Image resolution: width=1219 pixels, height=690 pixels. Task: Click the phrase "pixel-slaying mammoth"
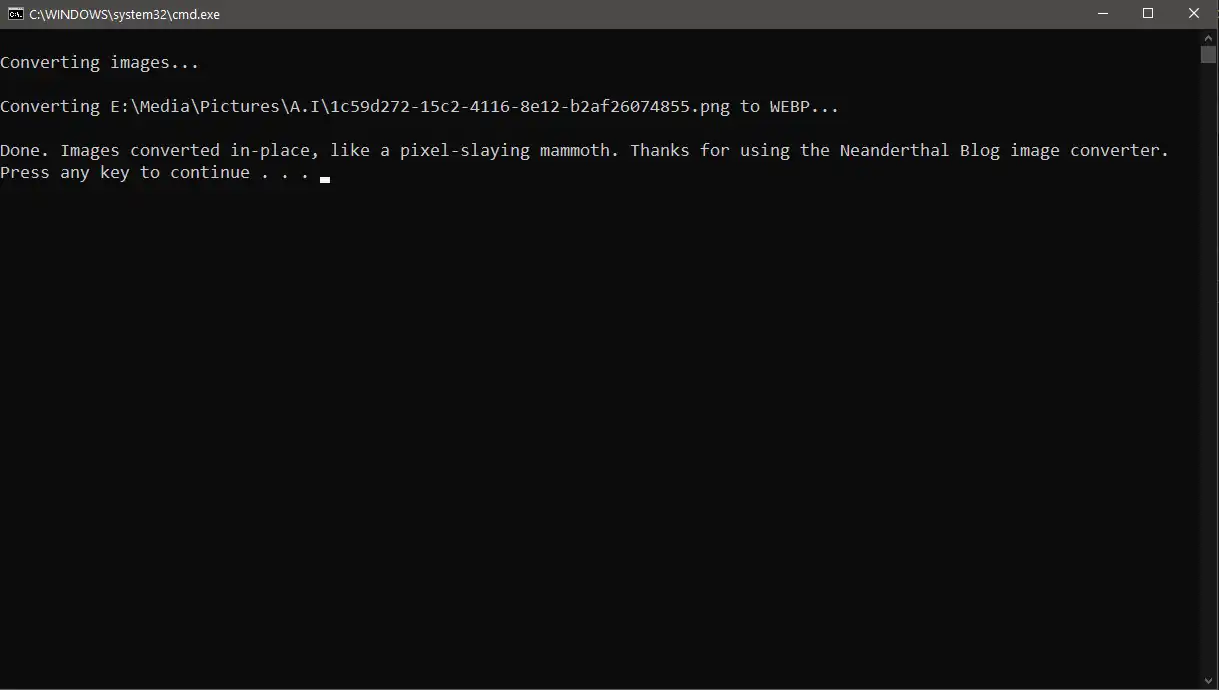tap(505, 151)
